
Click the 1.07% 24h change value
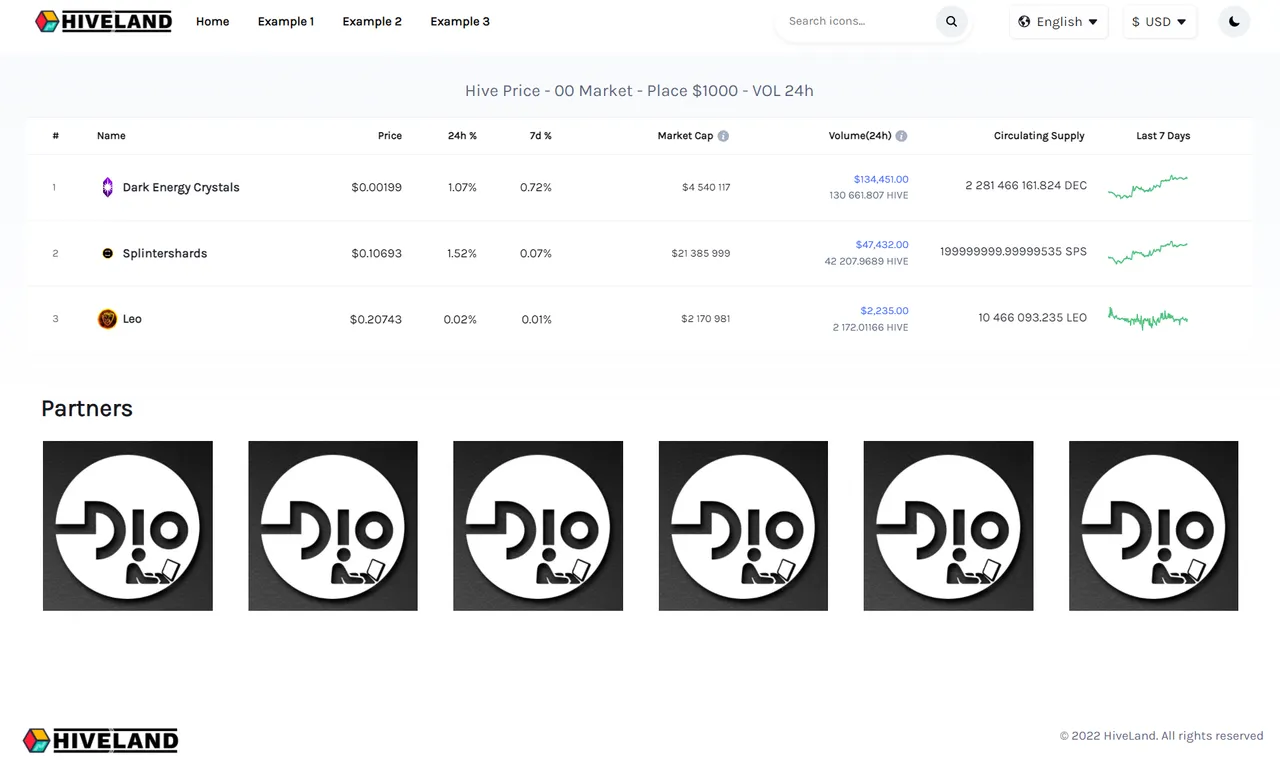[x=462, y=187]
